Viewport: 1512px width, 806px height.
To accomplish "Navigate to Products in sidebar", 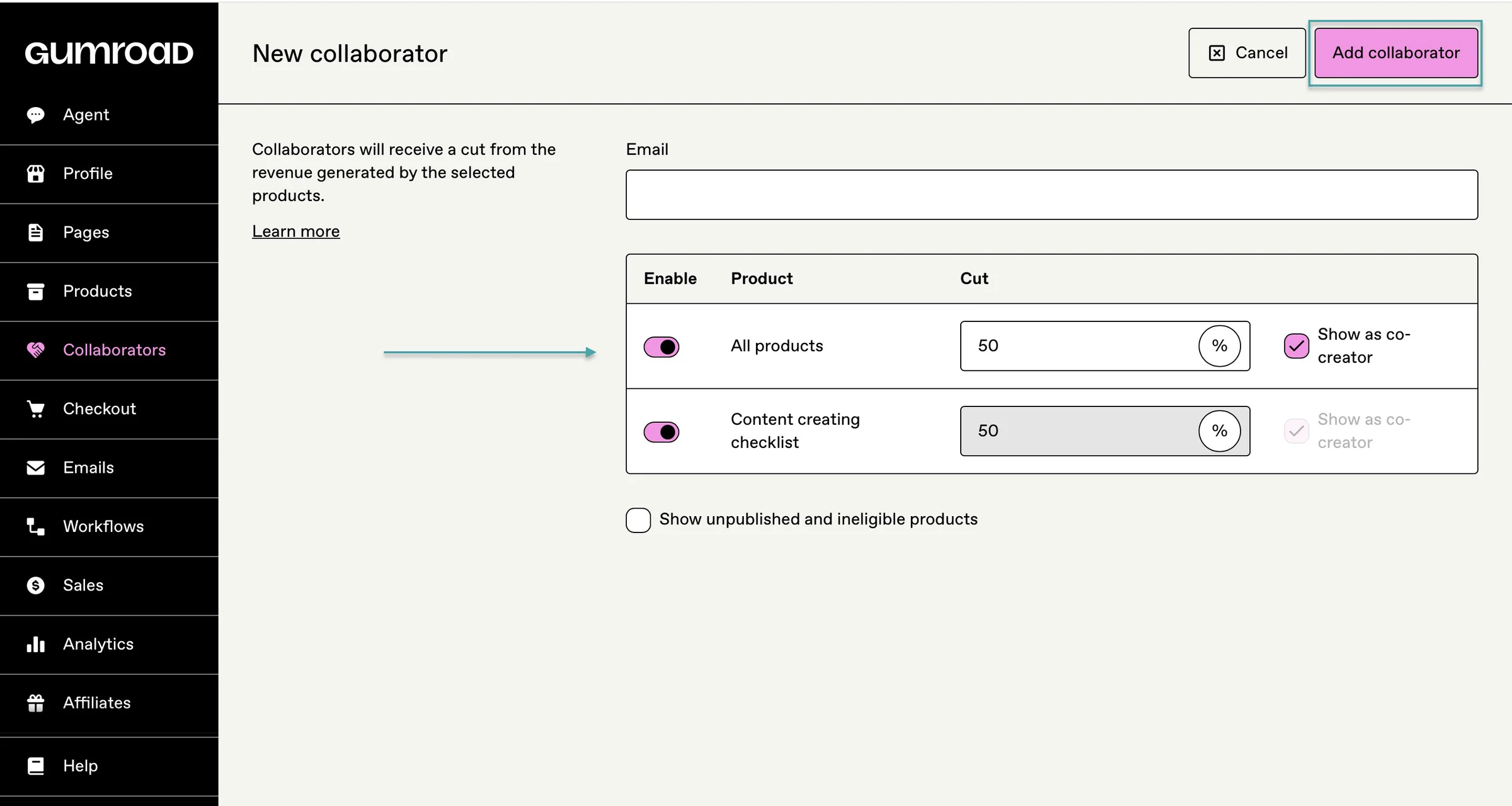I will coord(109,291).
